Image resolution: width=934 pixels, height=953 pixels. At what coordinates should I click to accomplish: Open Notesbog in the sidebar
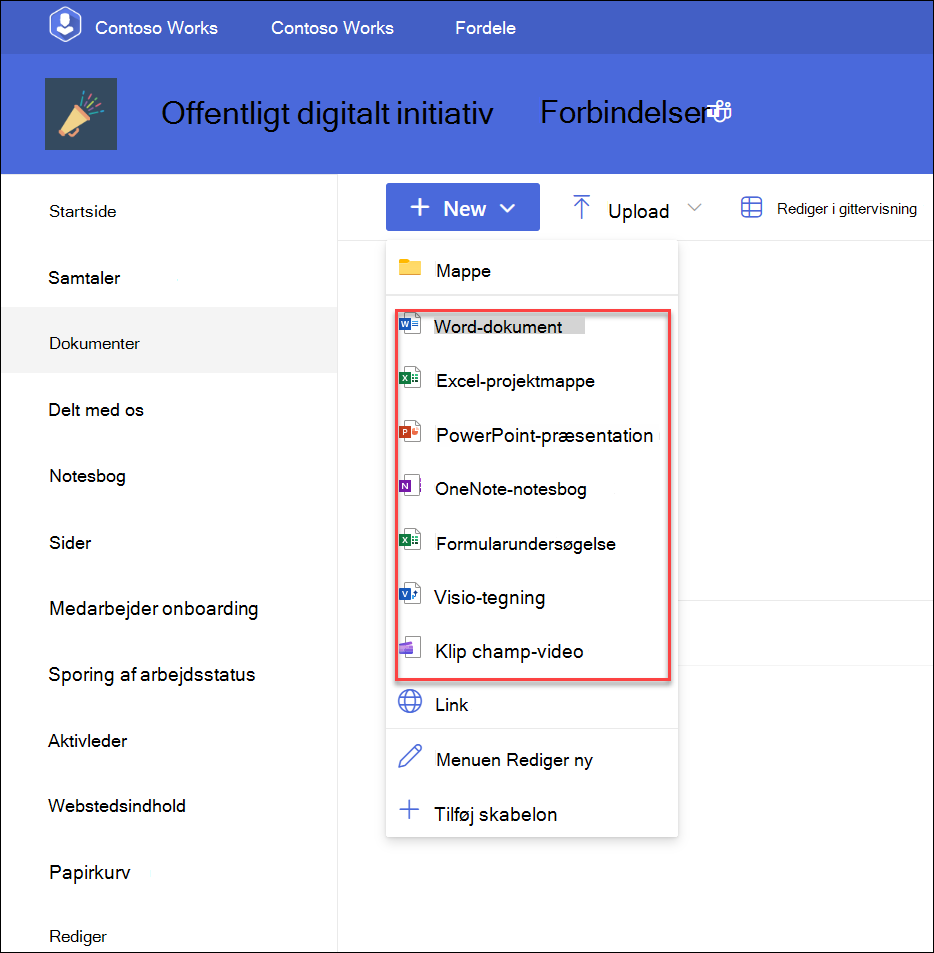point(88,476)
